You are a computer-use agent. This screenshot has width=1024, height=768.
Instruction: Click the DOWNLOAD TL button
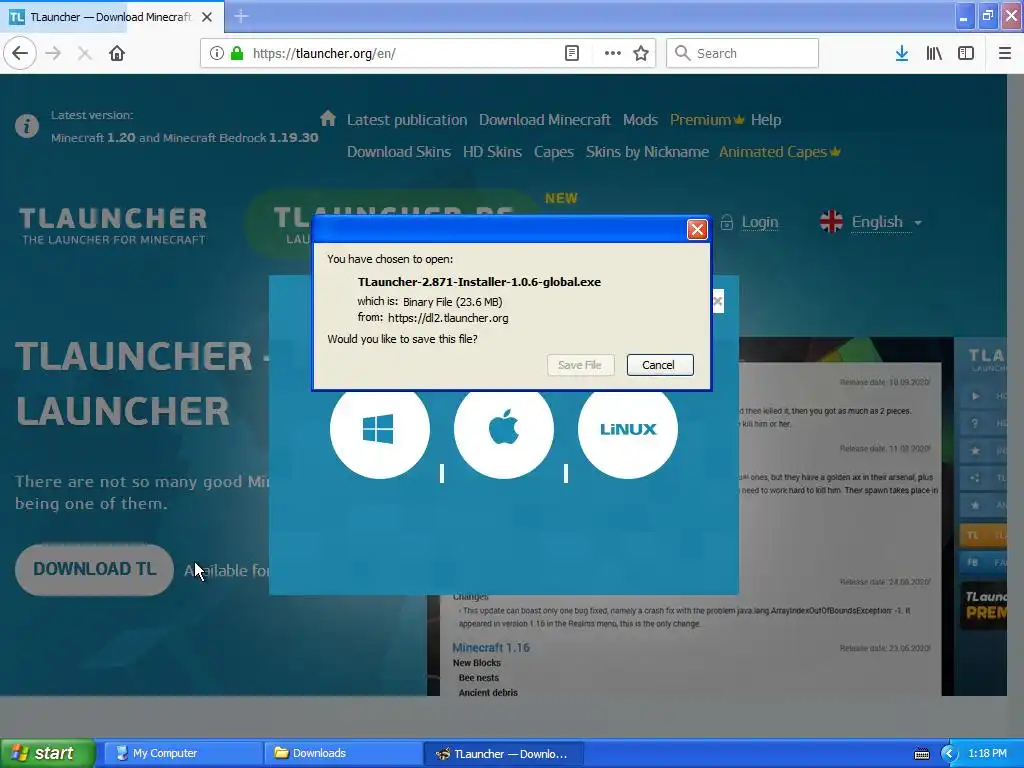tap(95, 569)
